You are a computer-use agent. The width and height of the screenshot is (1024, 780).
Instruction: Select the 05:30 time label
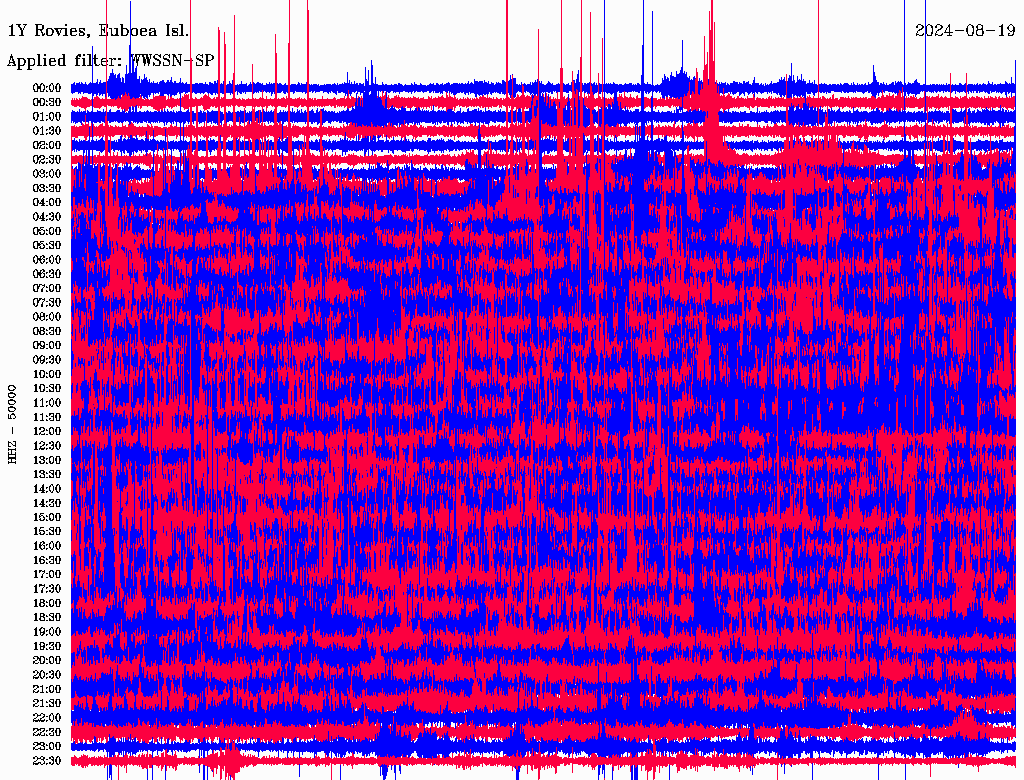click(47, 245)
